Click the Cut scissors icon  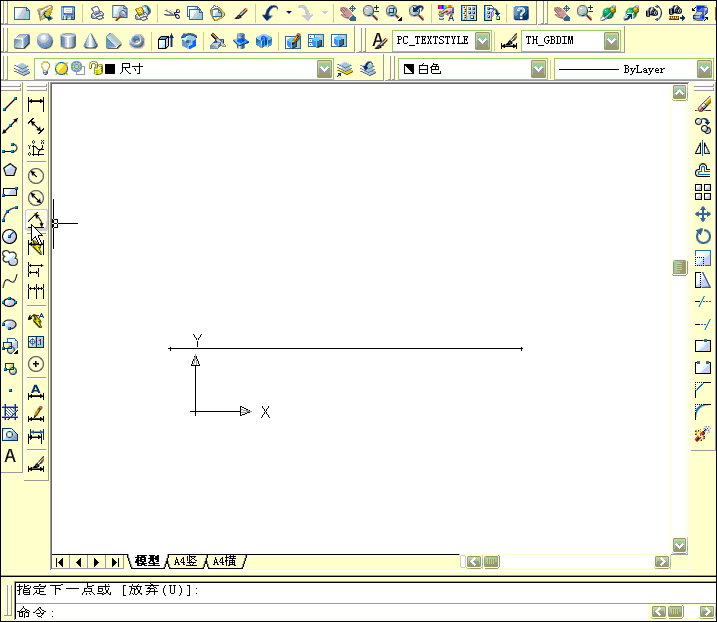click(172, 13)
